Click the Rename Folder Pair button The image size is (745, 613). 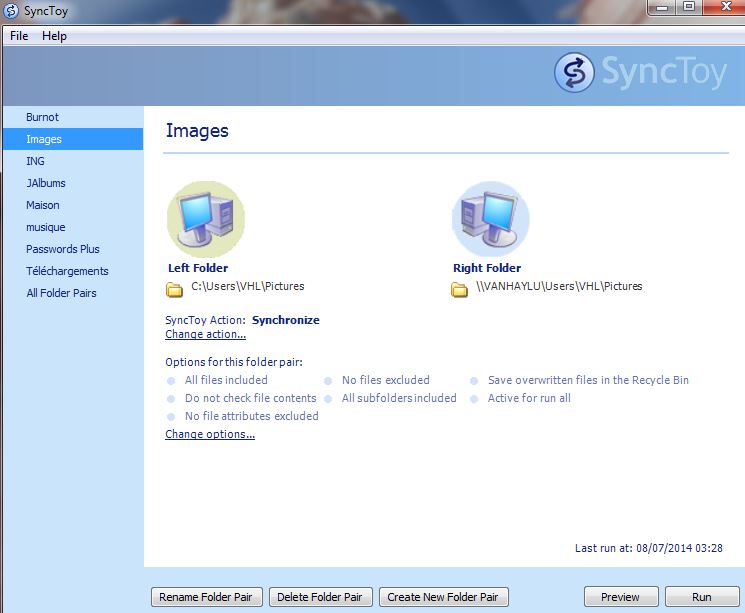[x=207, y=597]
